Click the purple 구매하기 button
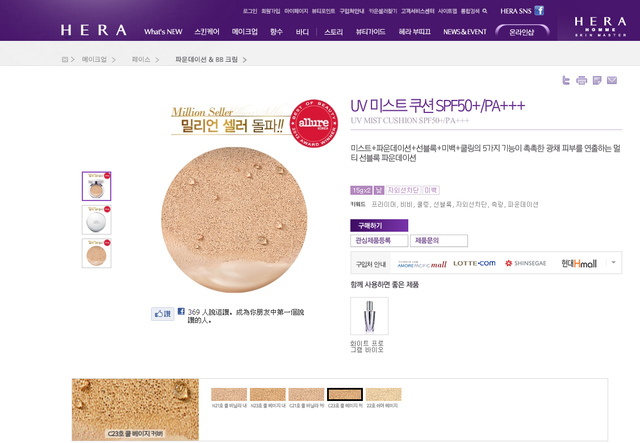The height and width of the screenshot is (443, 640). tap(379, 225)
